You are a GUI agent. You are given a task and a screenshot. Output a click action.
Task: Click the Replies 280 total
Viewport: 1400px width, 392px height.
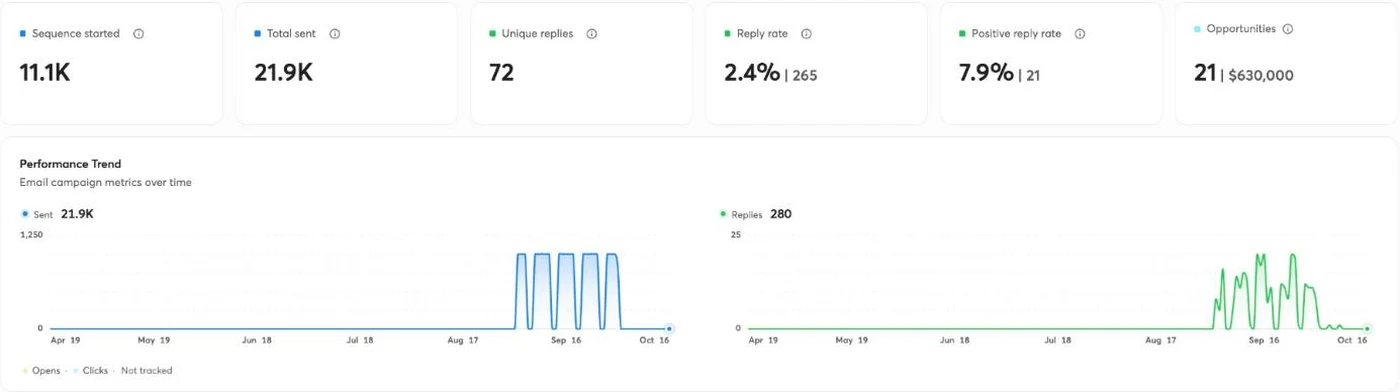tap(781, 214)
